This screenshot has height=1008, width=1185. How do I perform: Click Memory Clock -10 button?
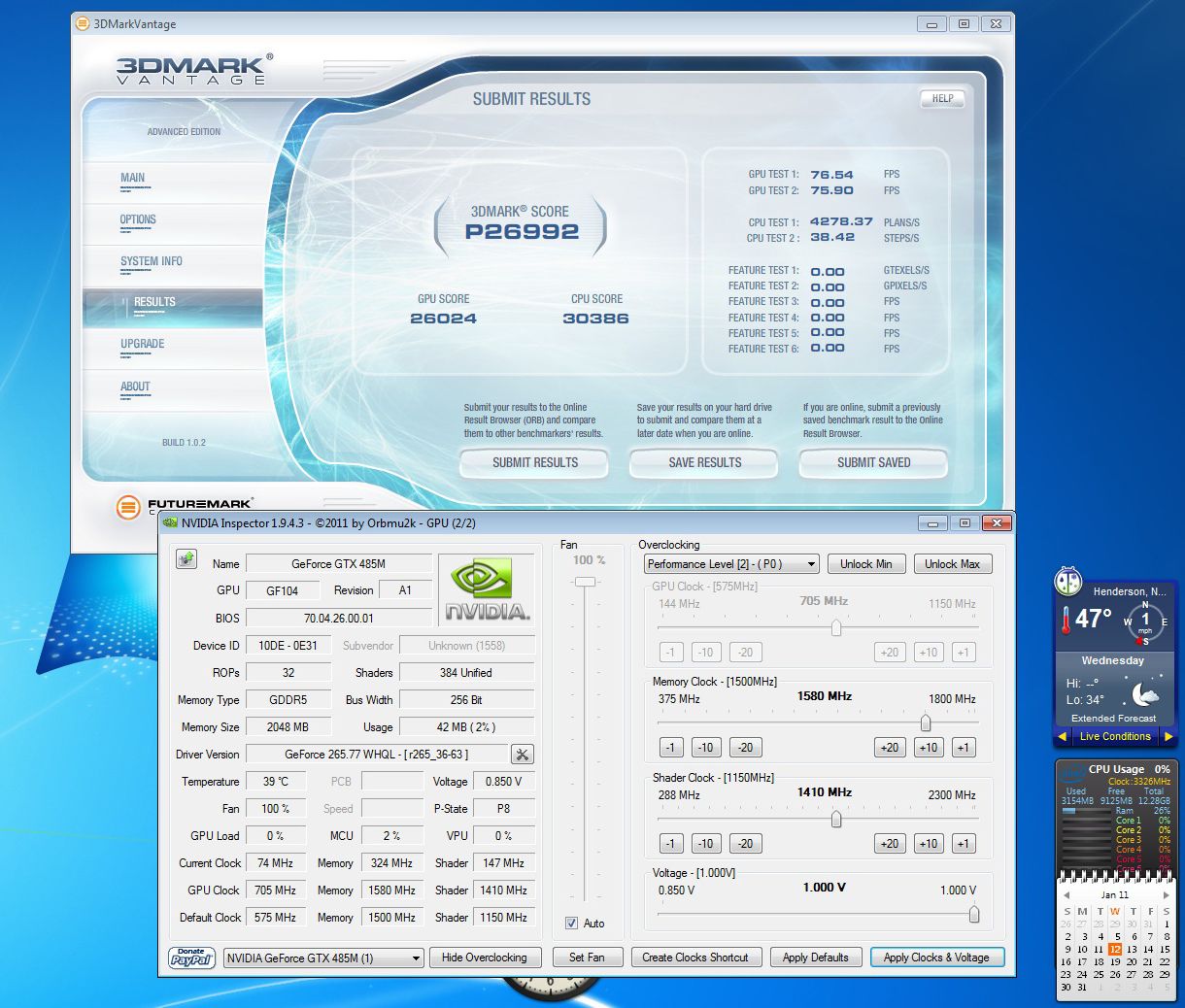click(706, 748)
